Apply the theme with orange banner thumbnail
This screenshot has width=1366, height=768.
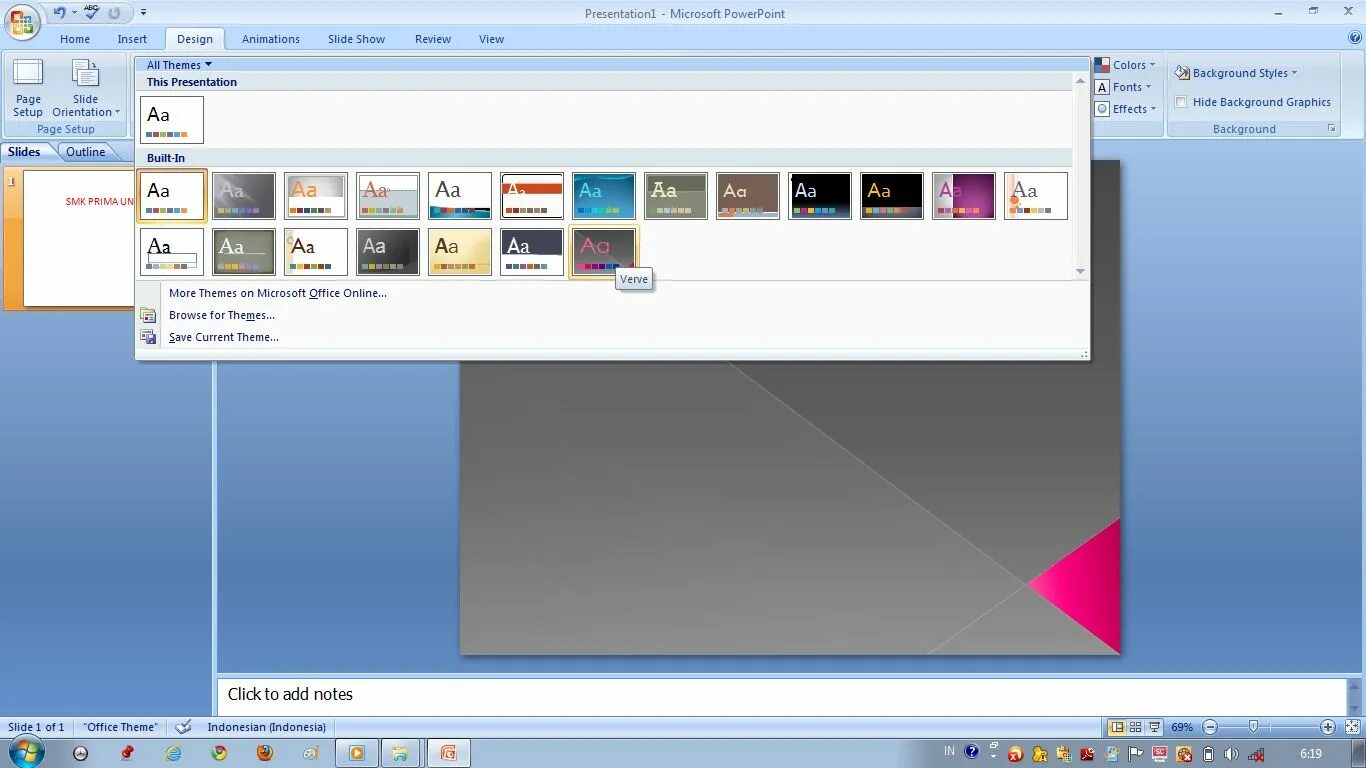(531, 196)
